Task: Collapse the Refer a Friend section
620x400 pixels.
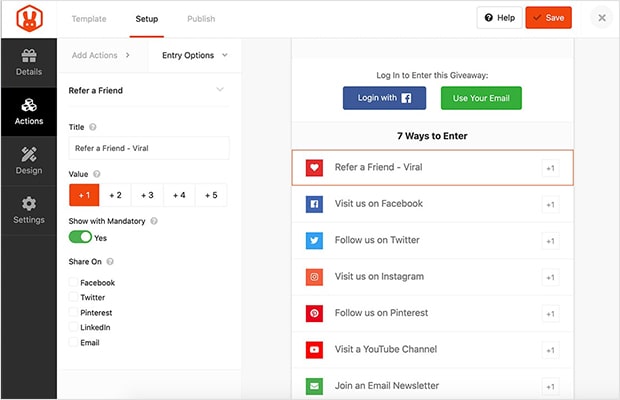Action: pos(220,90)
